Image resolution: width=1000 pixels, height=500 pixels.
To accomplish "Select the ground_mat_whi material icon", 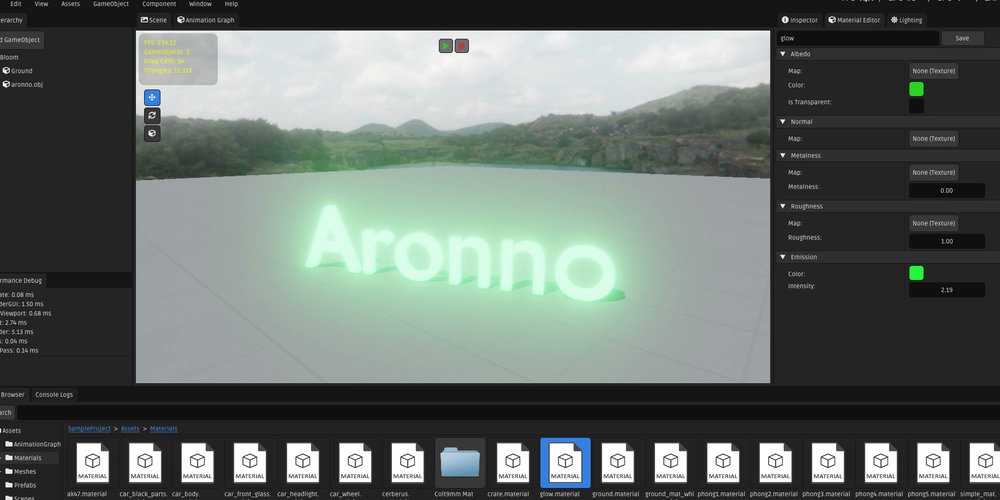I will (x=670, y=463).
